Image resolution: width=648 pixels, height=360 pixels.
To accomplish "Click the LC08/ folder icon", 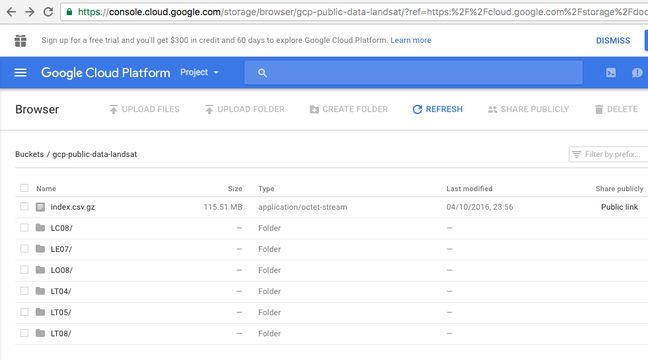I will 40,227.
